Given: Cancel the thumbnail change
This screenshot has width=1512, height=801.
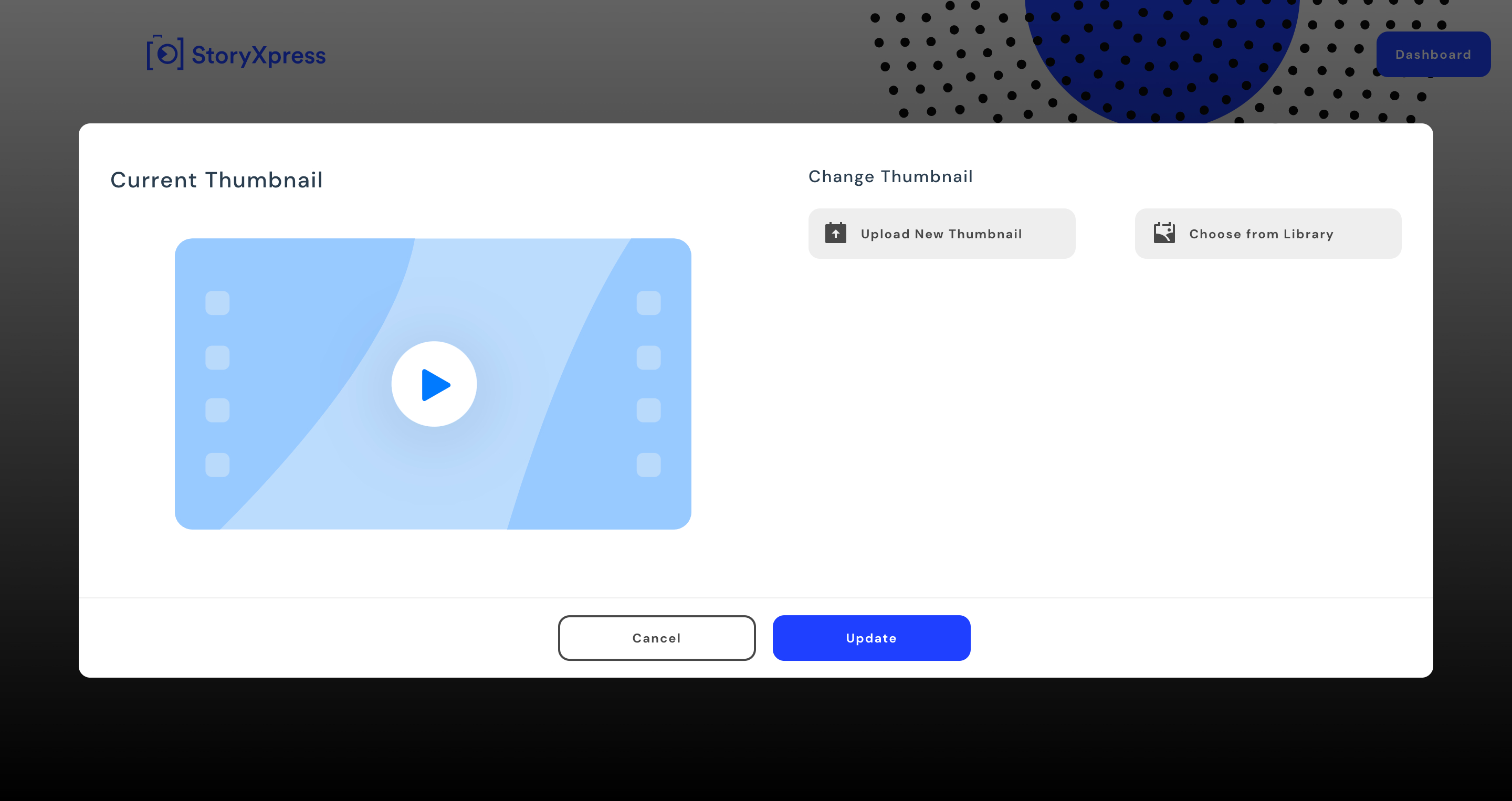Looking at the screenshot, I should tap(657, 638).
